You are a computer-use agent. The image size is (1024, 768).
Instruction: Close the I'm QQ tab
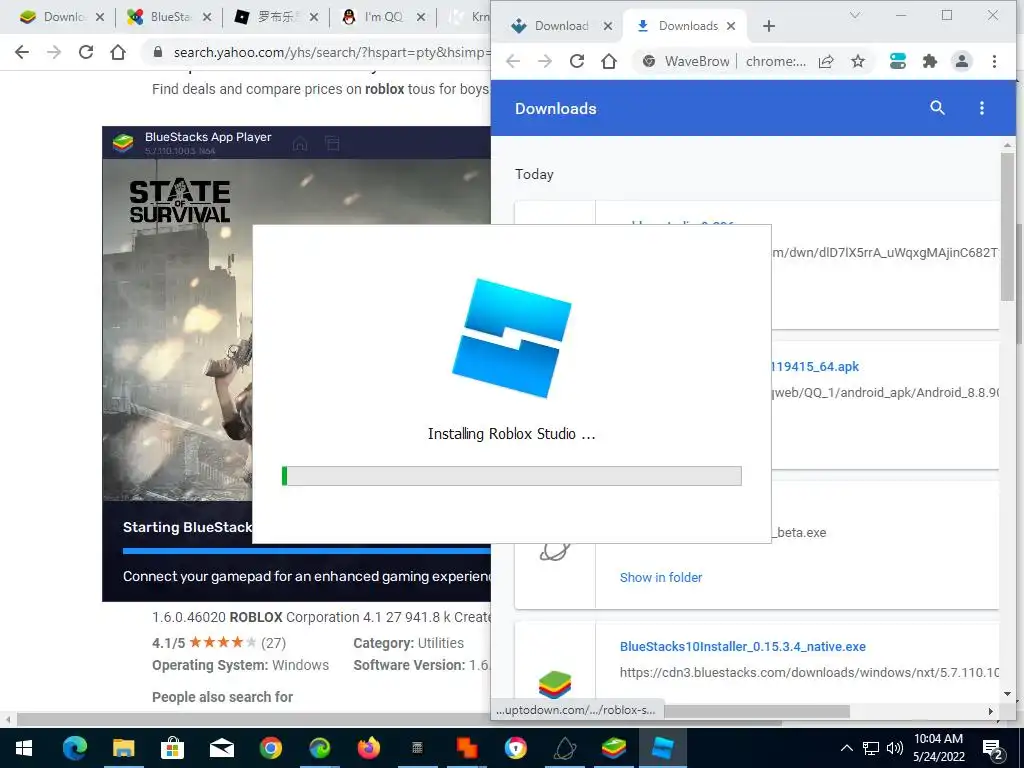pyautogui.click(x=421, y=17)
